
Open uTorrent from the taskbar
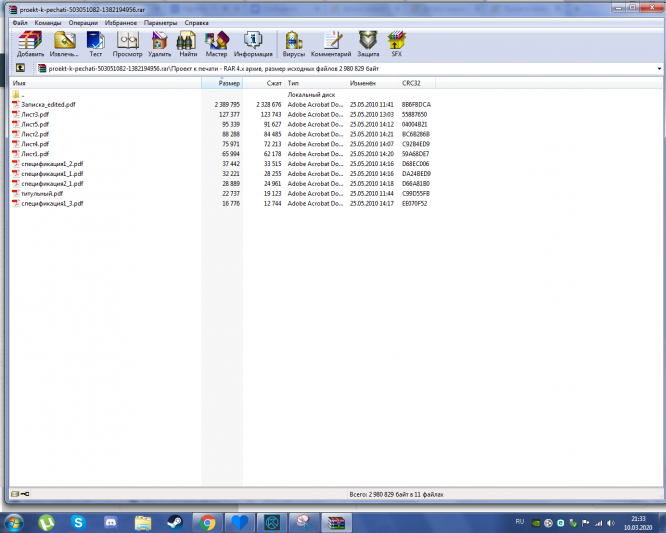[46, 522]
